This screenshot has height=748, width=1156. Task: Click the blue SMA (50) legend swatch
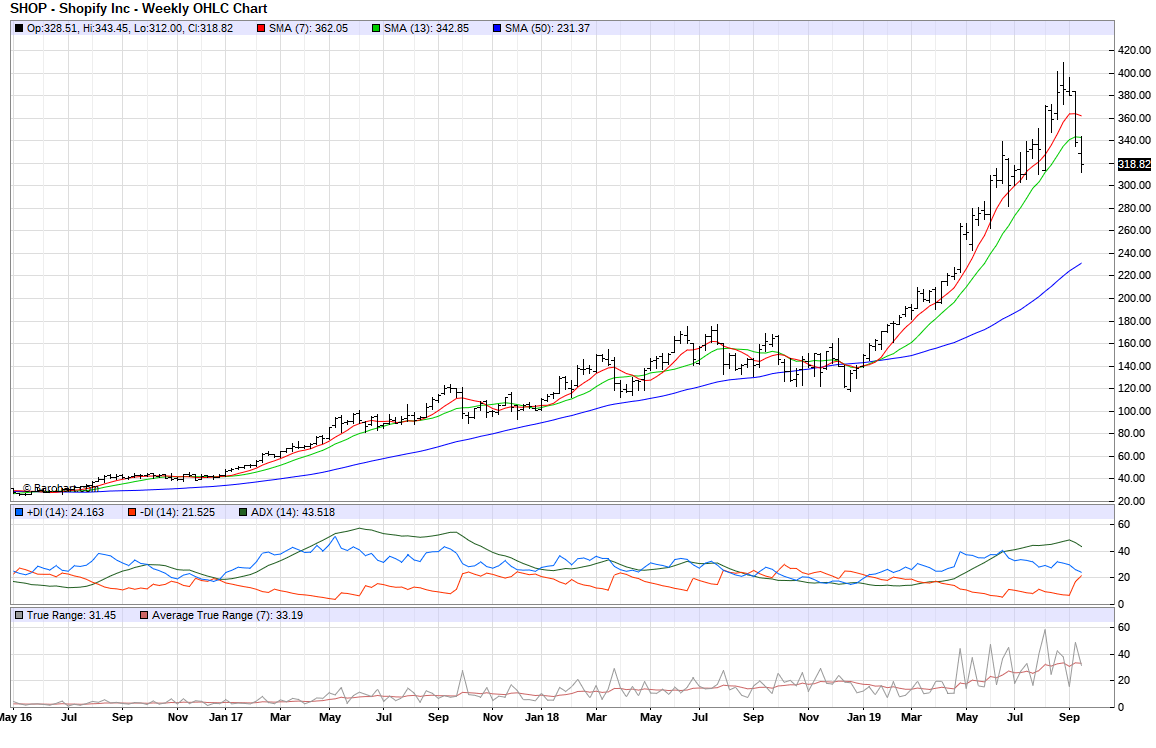tap(497, 28)
